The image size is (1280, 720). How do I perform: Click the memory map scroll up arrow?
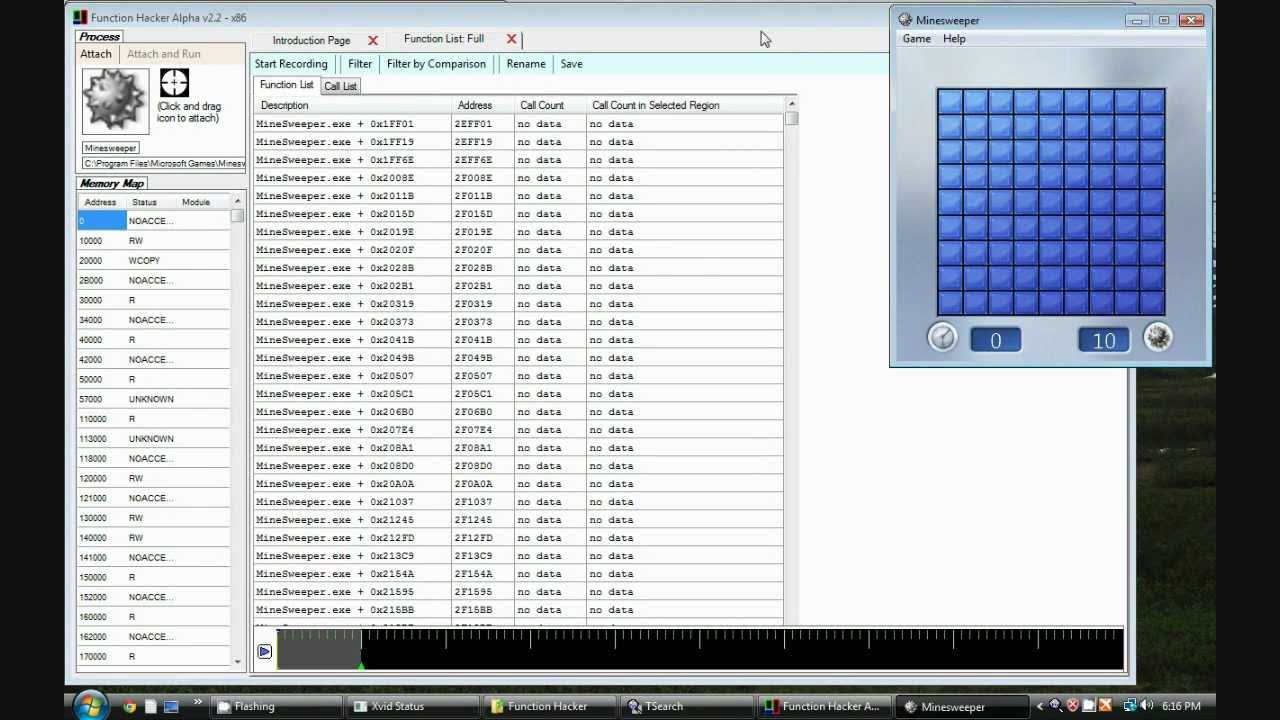click(x=237, y=202)
